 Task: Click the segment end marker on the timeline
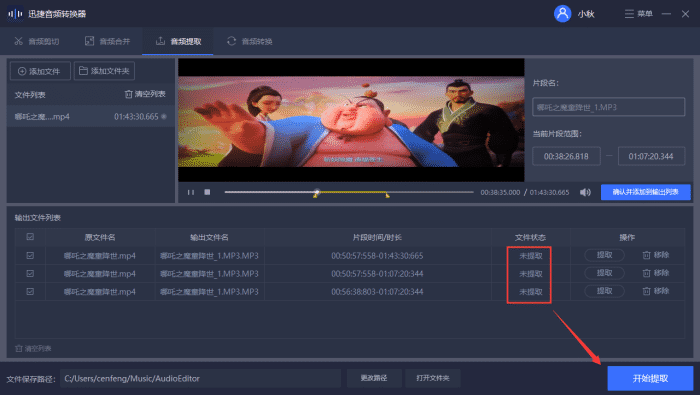pos(387,195)
